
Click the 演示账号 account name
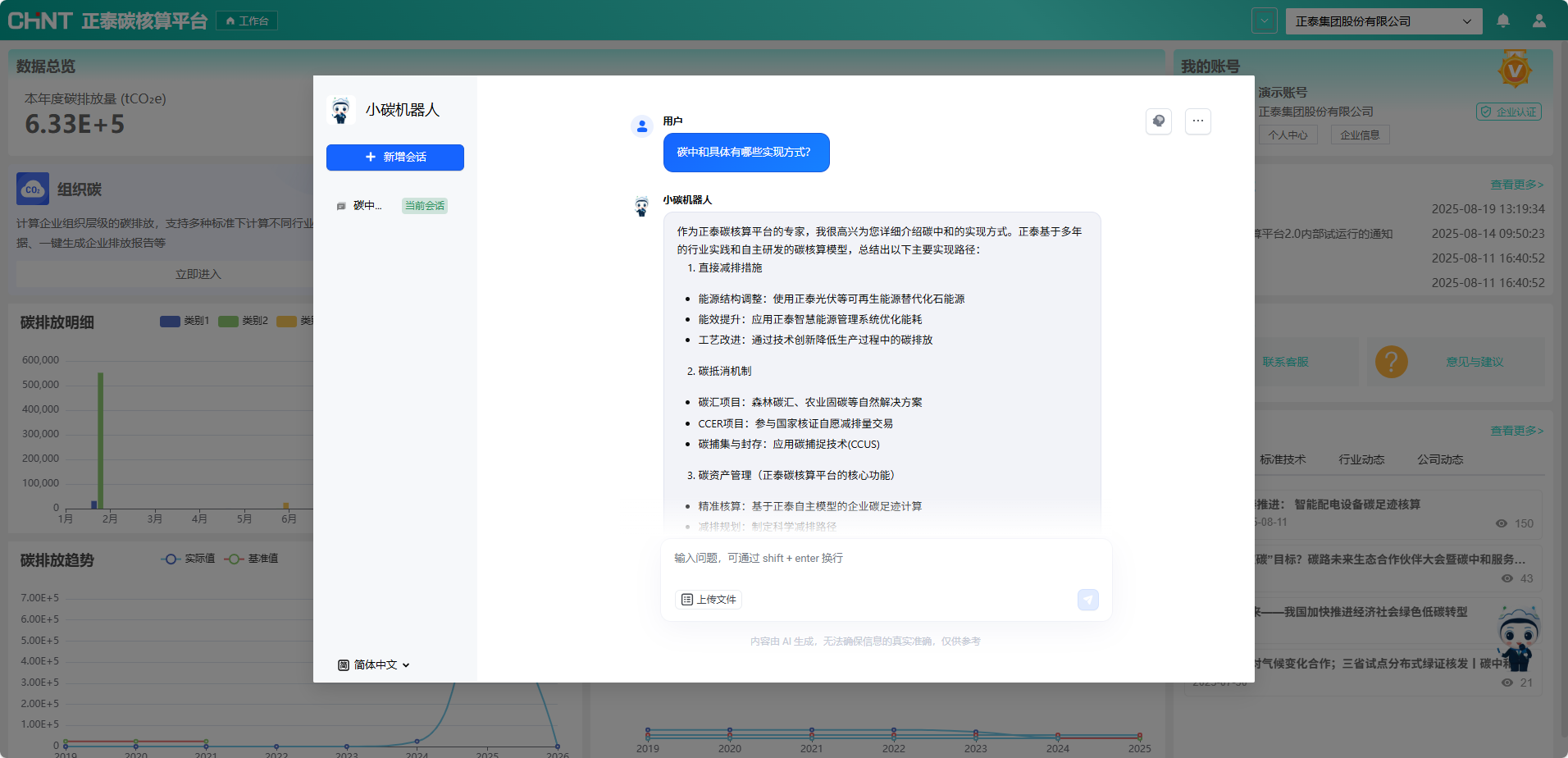[x=1283, y=93]
